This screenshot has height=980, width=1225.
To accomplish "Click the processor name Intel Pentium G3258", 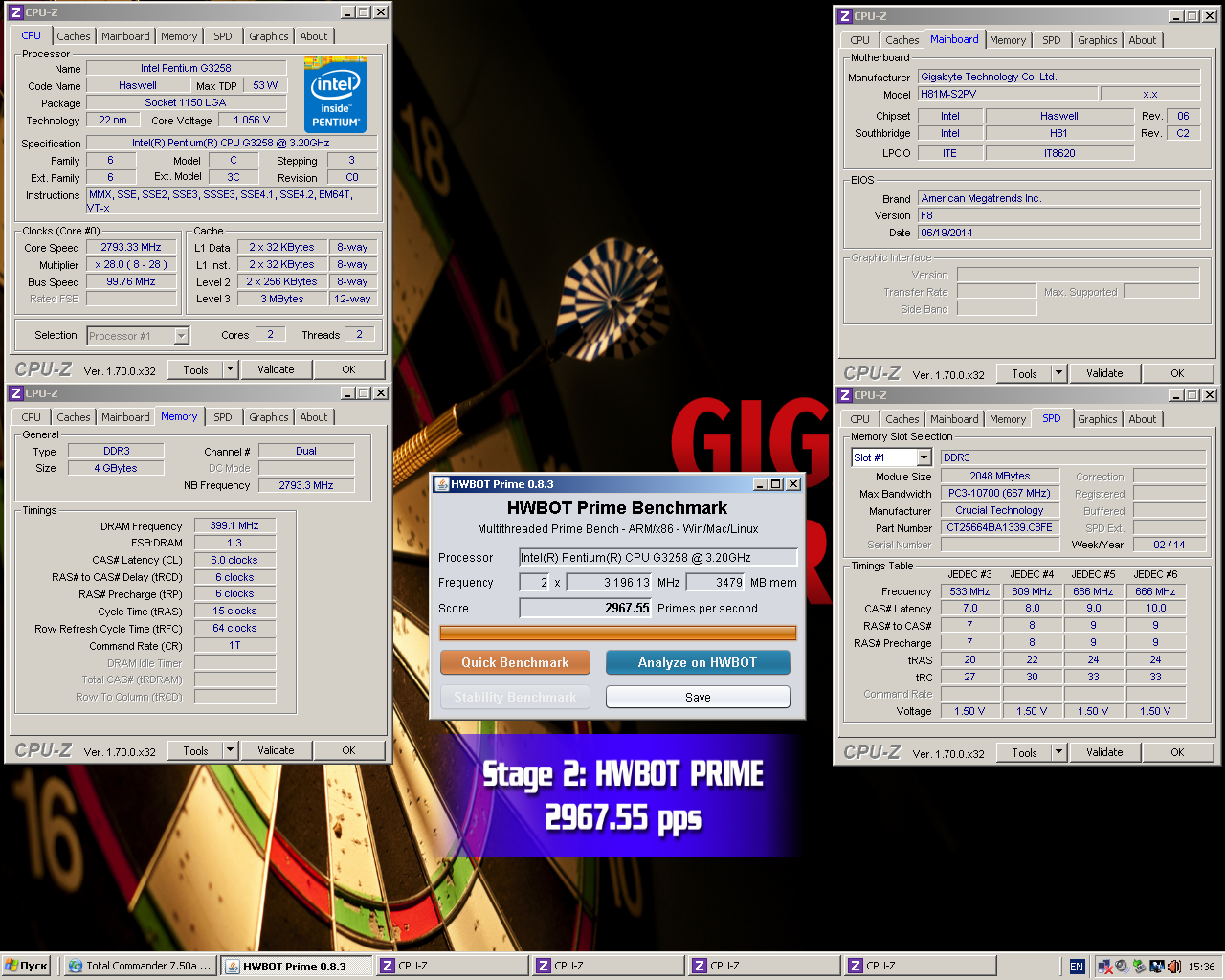I will click(x=186, y=68).
